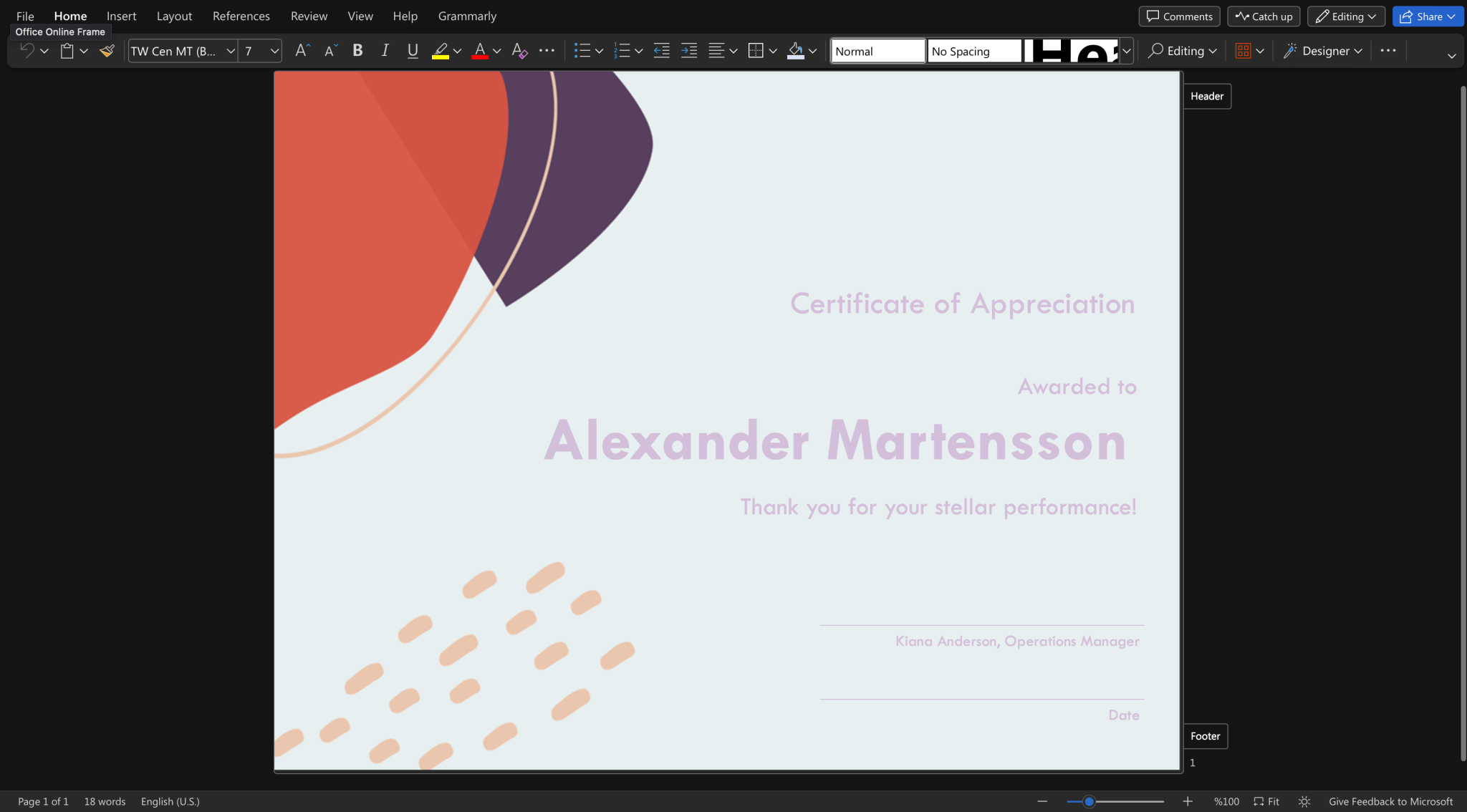
Task: Toggle underline formatting
Action: coord(412,50)
